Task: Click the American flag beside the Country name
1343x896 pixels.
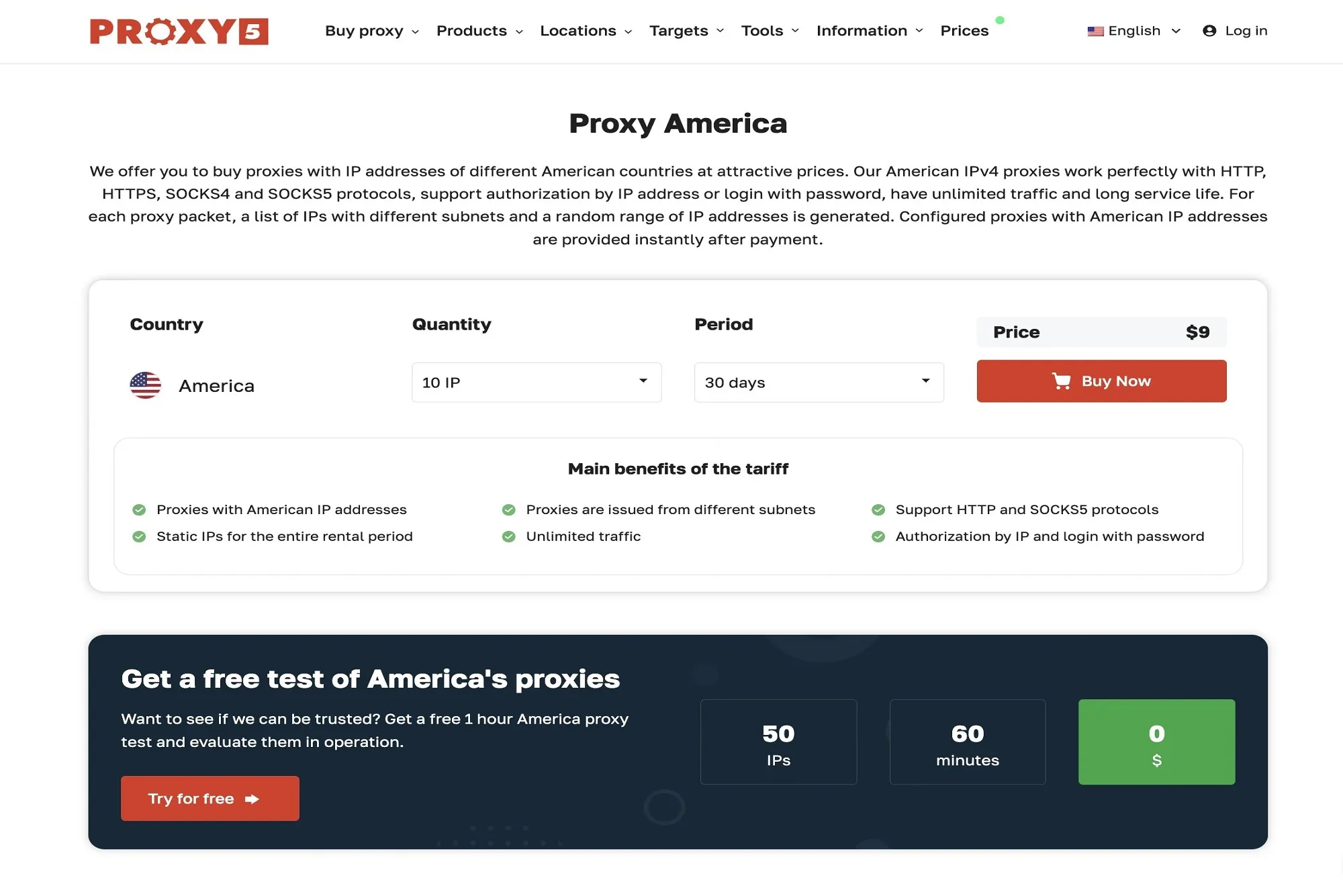Action: tap(144, 385)
